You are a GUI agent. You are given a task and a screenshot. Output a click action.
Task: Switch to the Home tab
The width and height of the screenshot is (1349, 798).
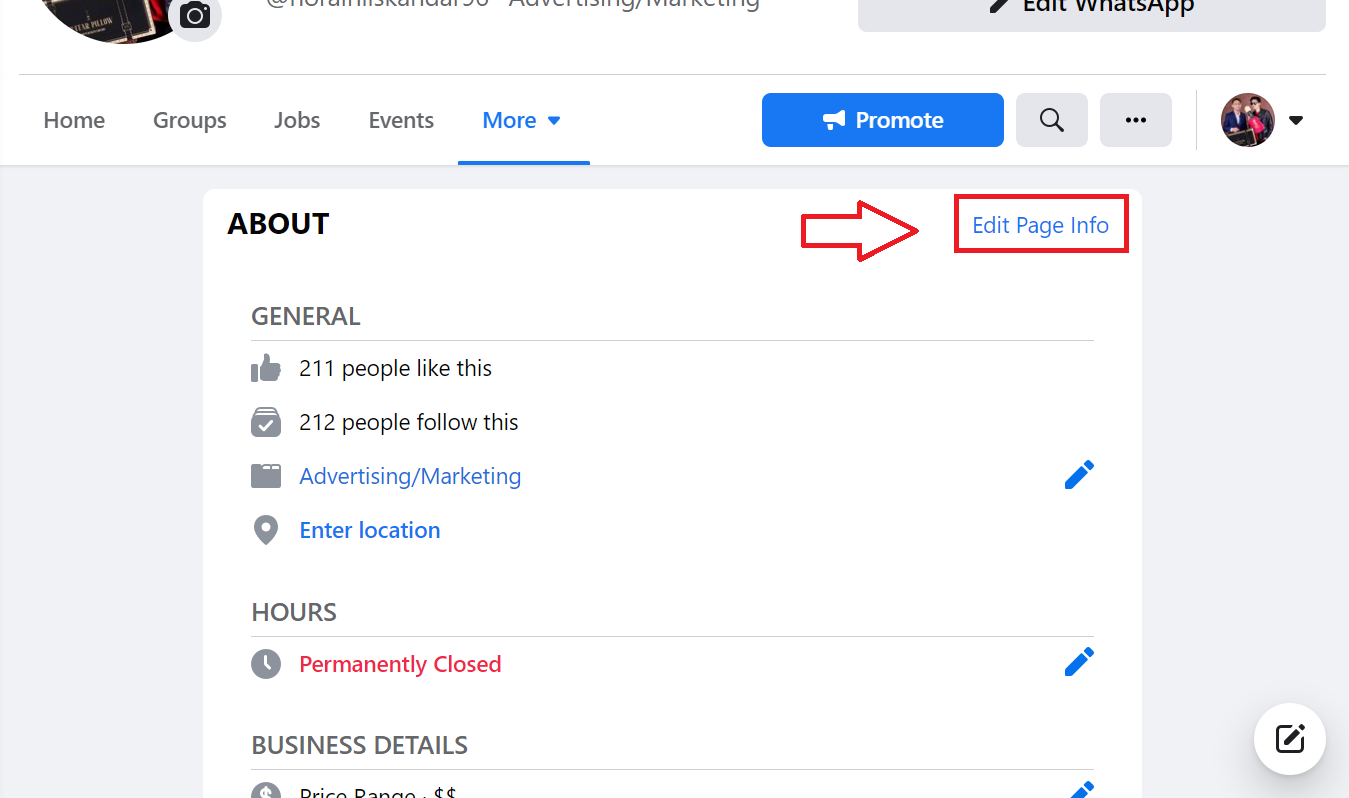coord(74,120)
